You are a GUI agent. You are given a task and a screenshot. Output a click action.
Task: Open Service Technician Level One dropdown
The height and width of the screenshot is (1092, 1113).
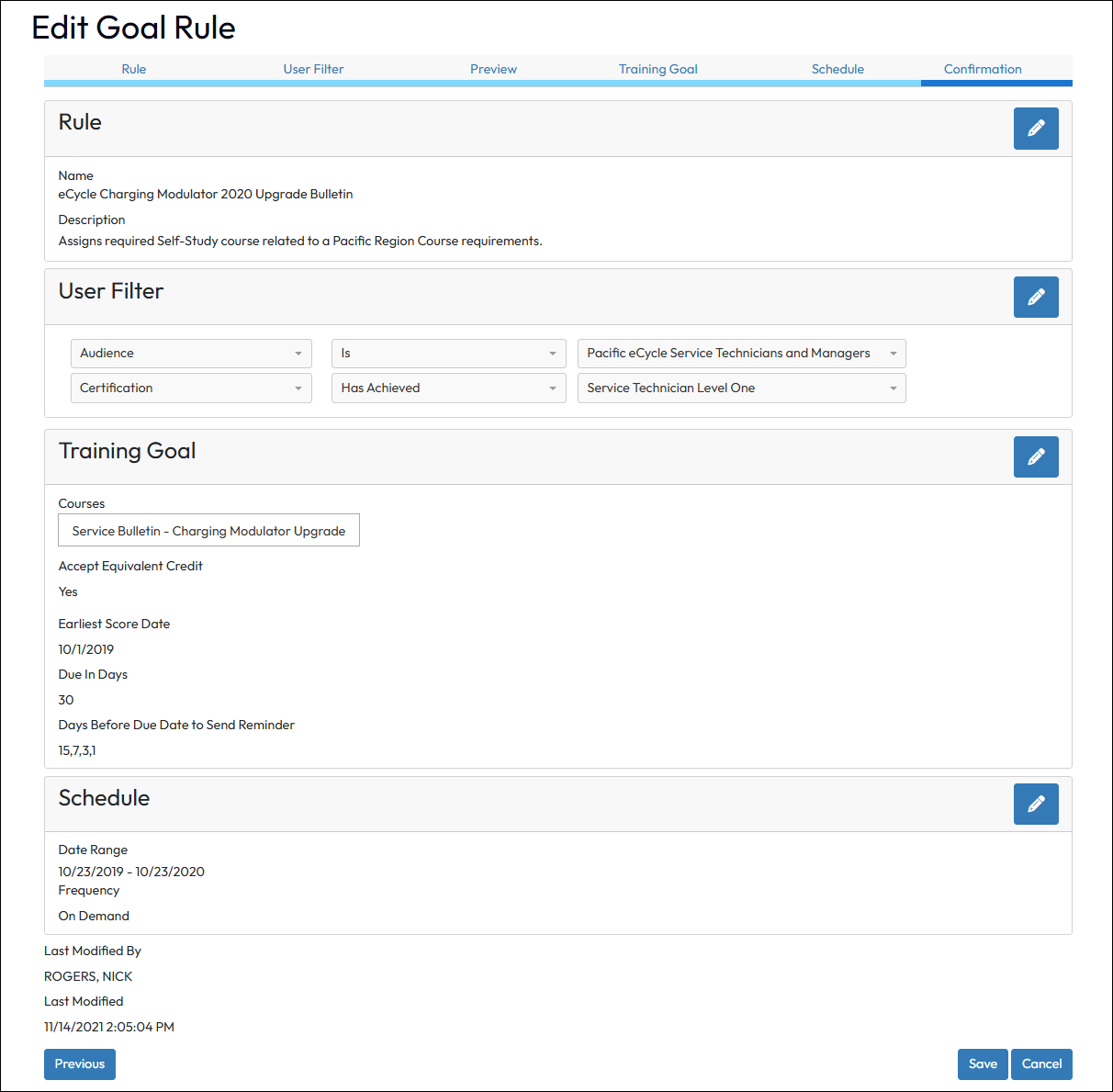point(741,388)
